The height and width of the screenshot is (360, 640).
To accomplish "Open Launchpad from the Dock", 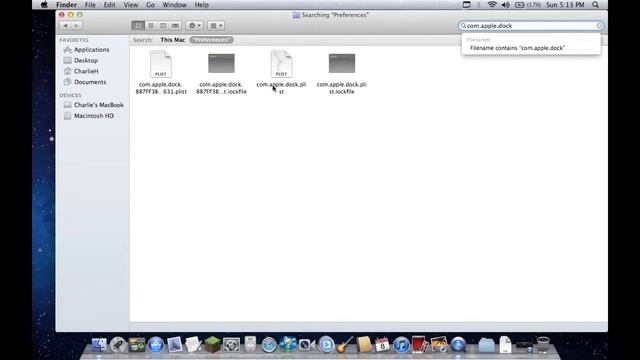I will pyautogui.click(x=118, y=345).
